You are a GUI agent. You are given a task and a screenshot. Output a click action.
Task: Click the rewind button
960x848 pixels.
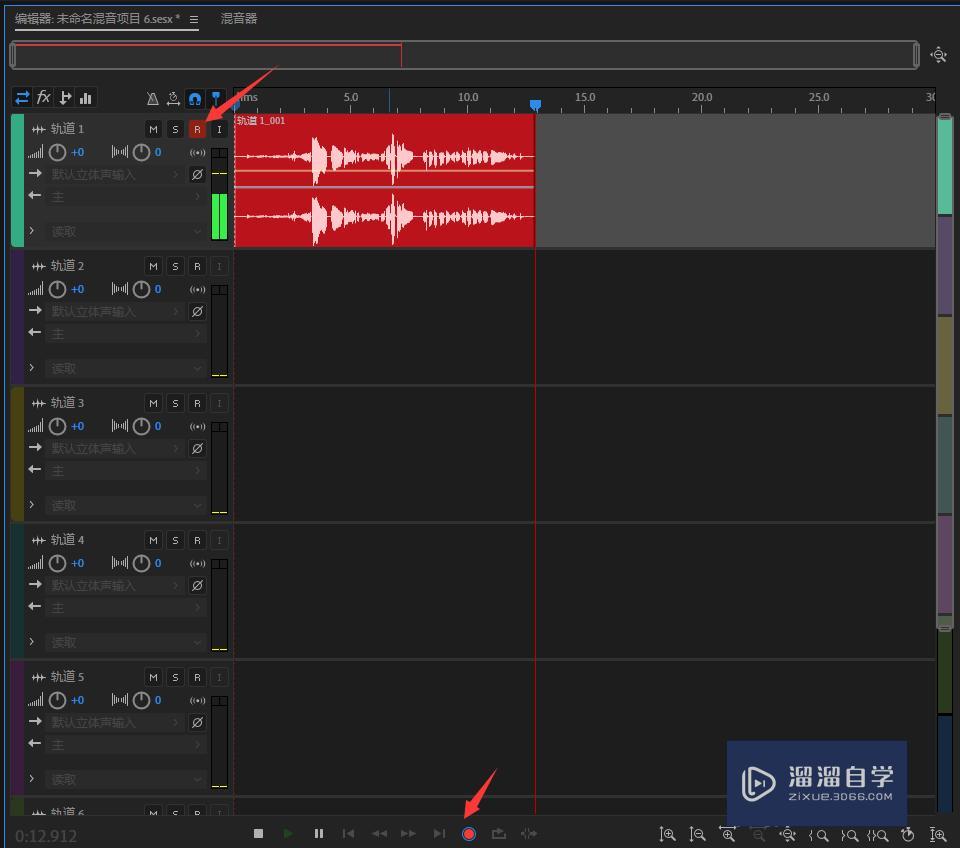[x=379, y=833]
